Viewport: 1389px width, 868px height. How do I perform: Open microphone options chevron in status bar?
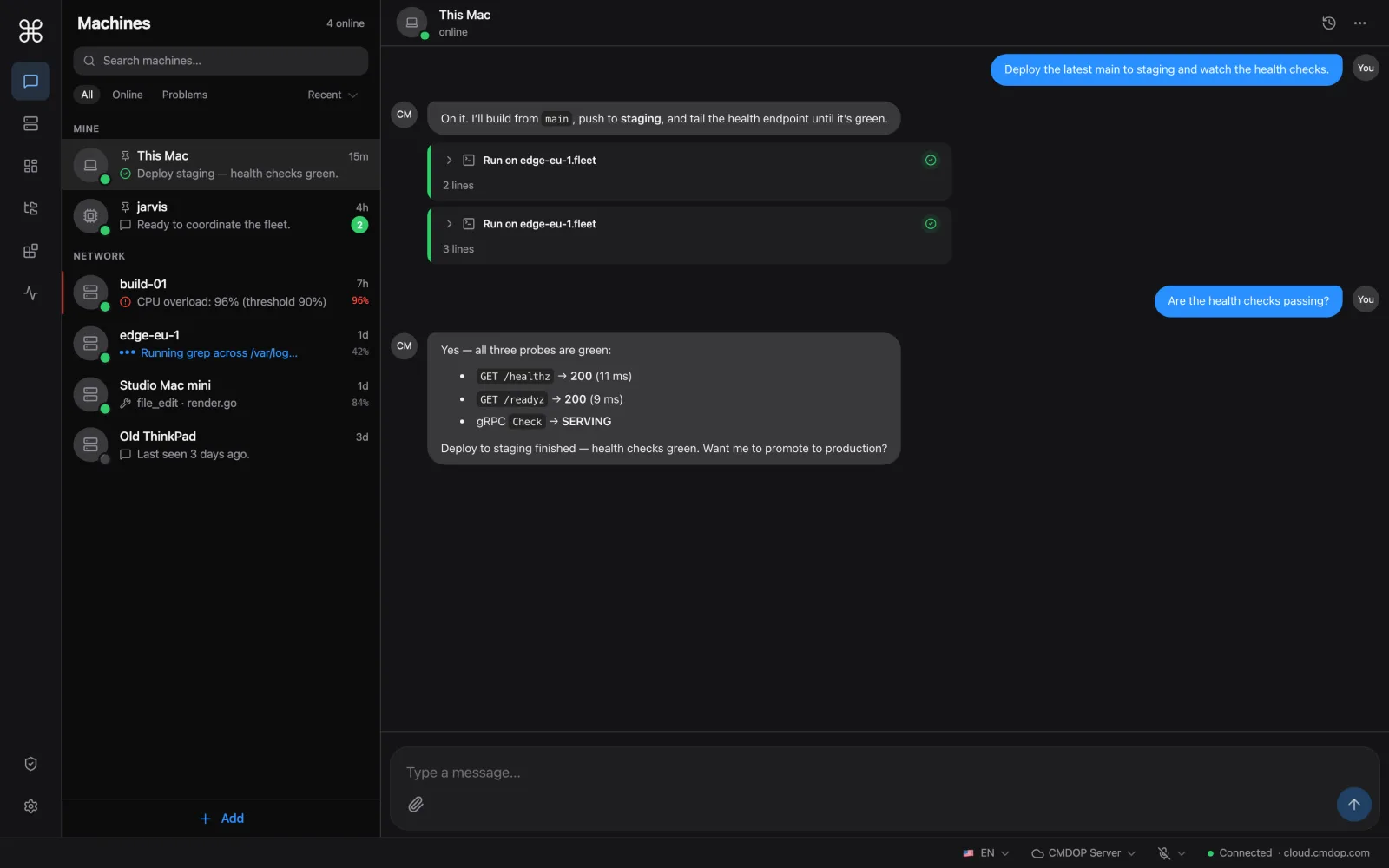[x=1182, y=853]
